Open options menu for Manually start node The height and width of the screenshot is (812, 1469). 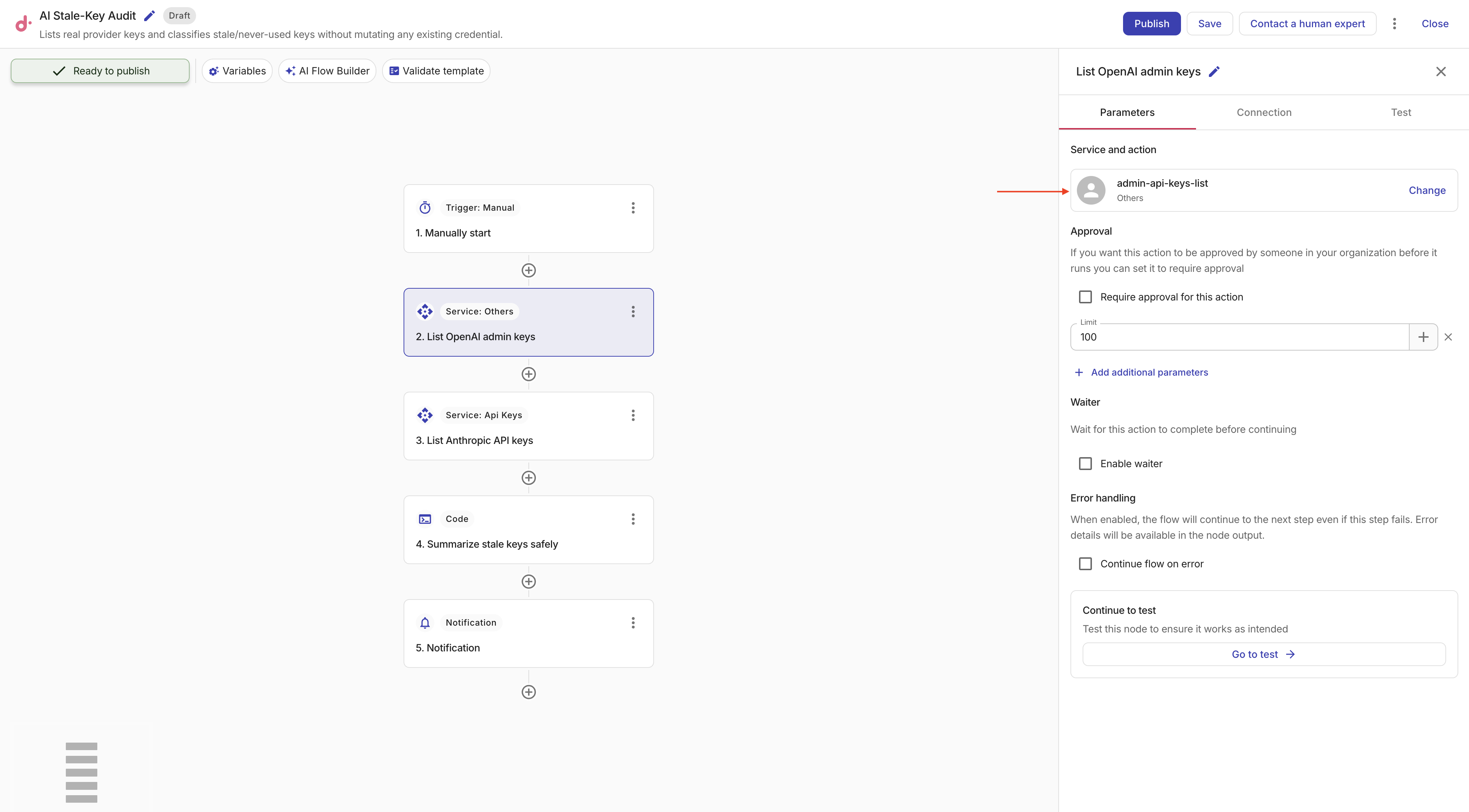click(633, 207)
